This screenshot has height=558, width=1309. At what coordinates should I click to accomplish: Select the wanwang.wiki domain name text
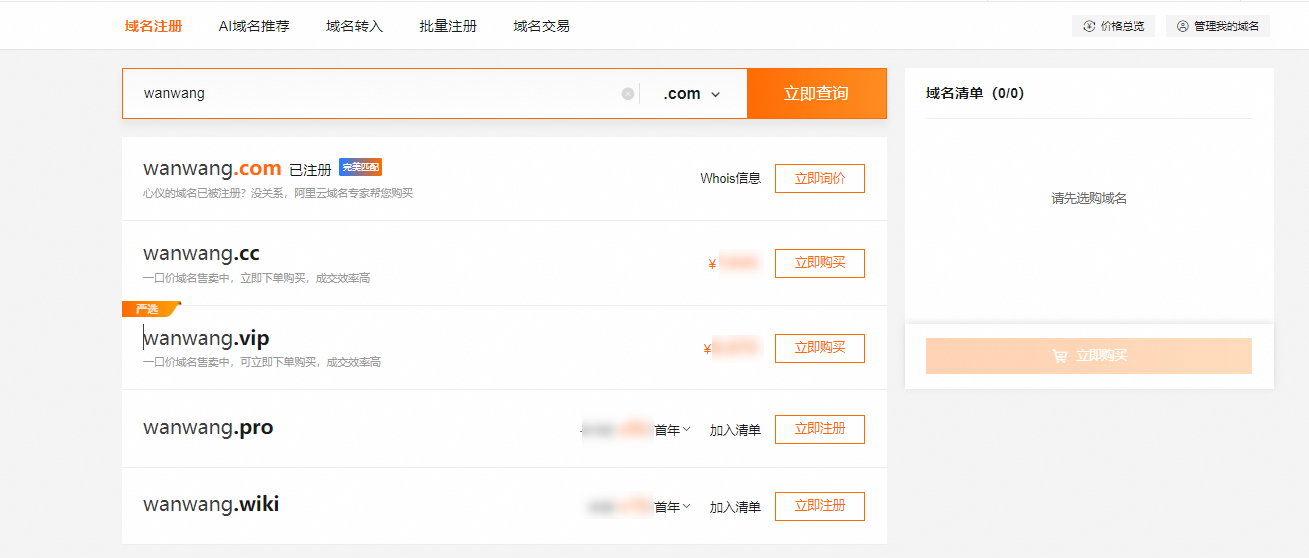coord(211,504)
